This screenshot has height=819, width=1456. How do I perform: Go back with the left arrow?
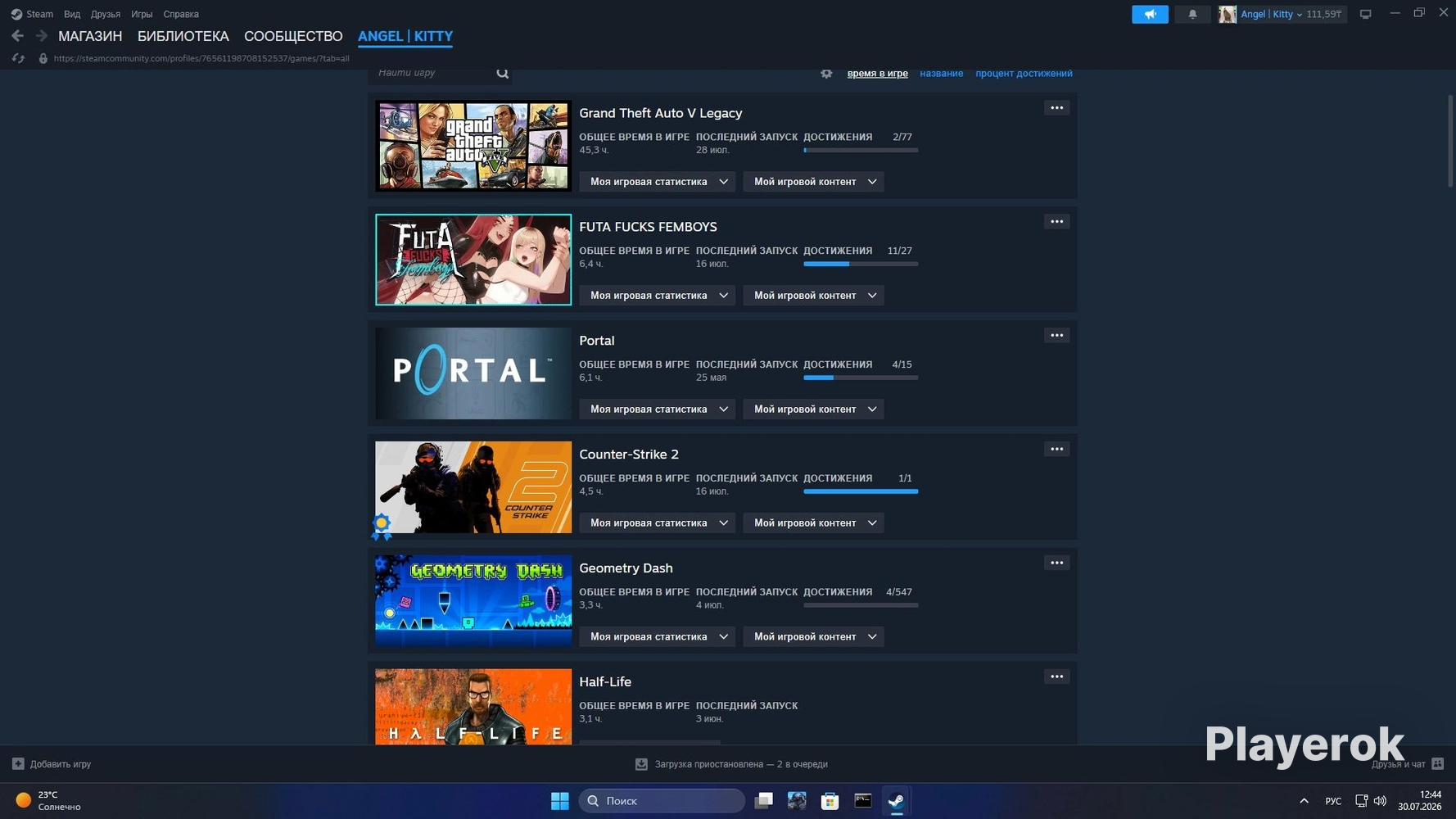coord(17,36)
